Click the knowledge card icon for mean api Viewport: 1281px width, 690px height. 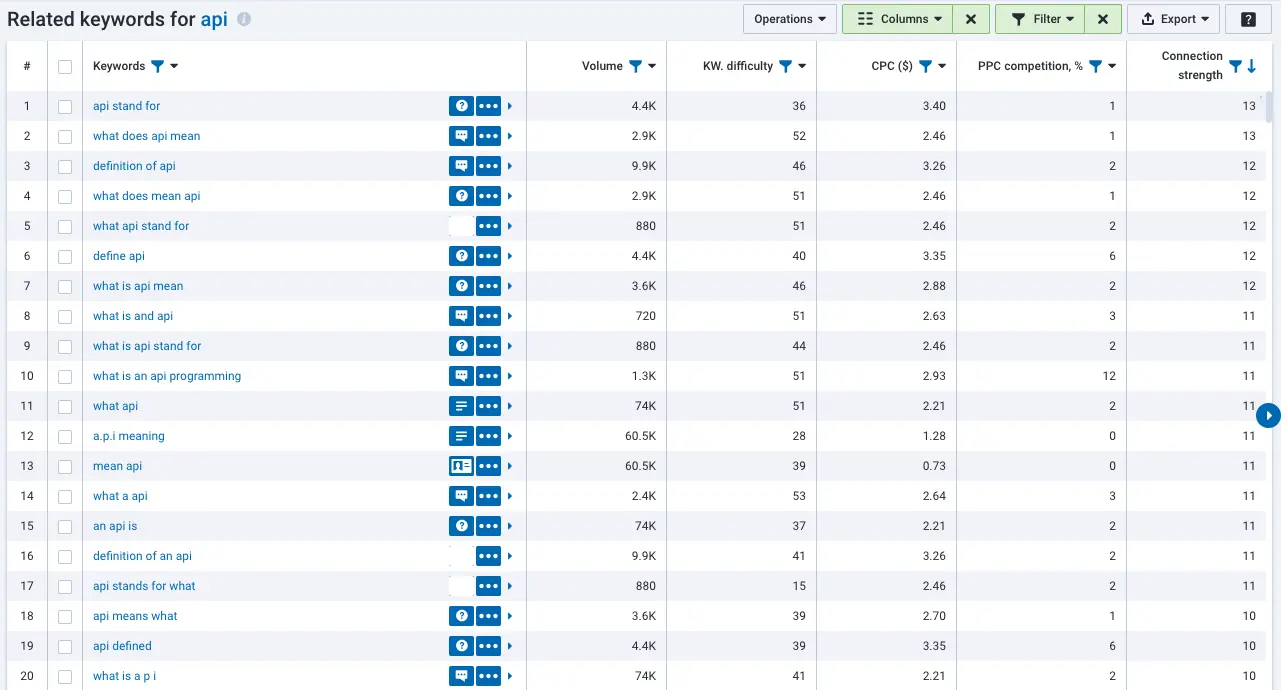[x=461, y=466]
